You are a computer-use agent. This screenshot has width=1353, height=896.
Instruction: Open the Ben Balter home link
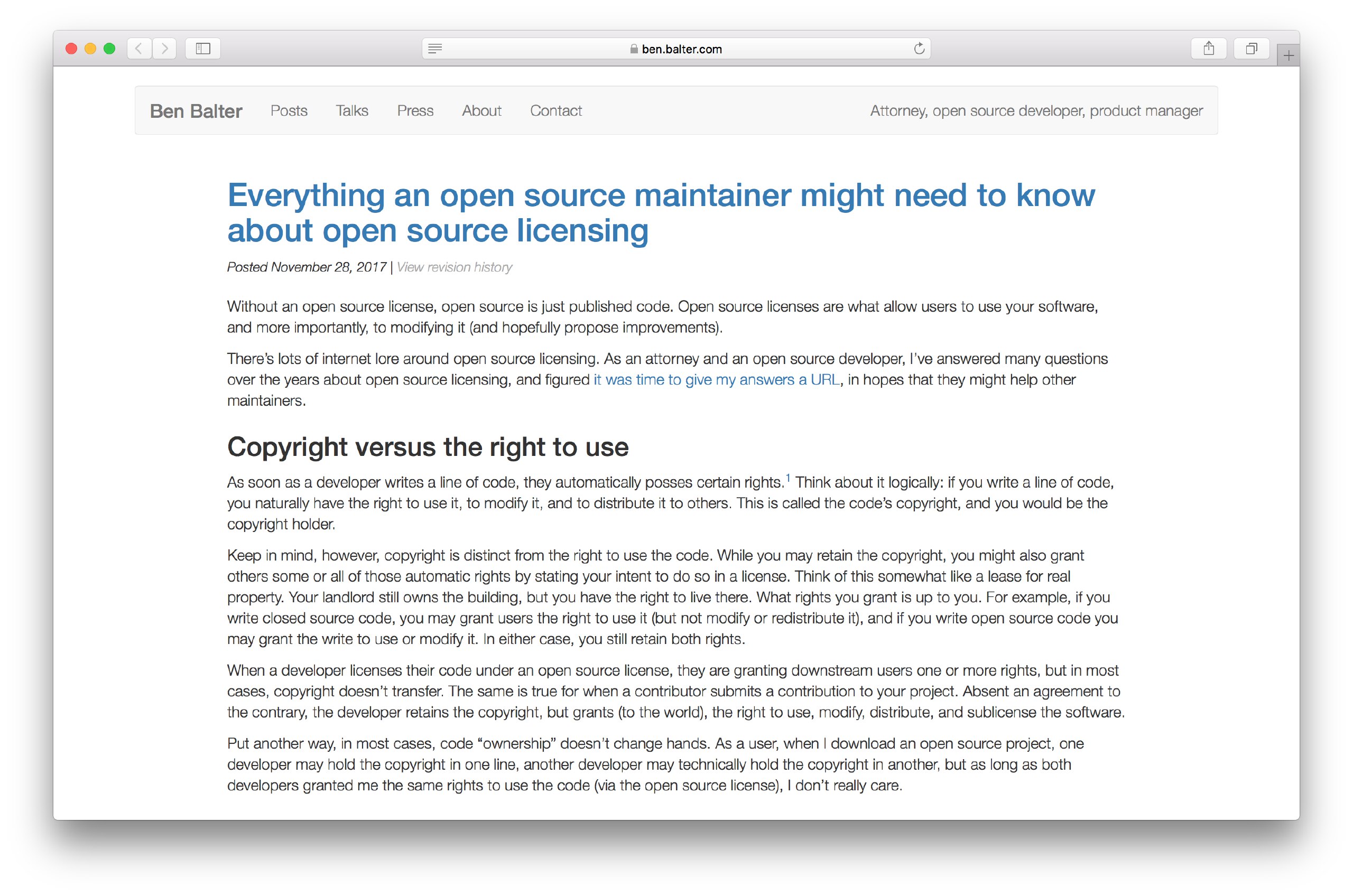tap(196, 111)
